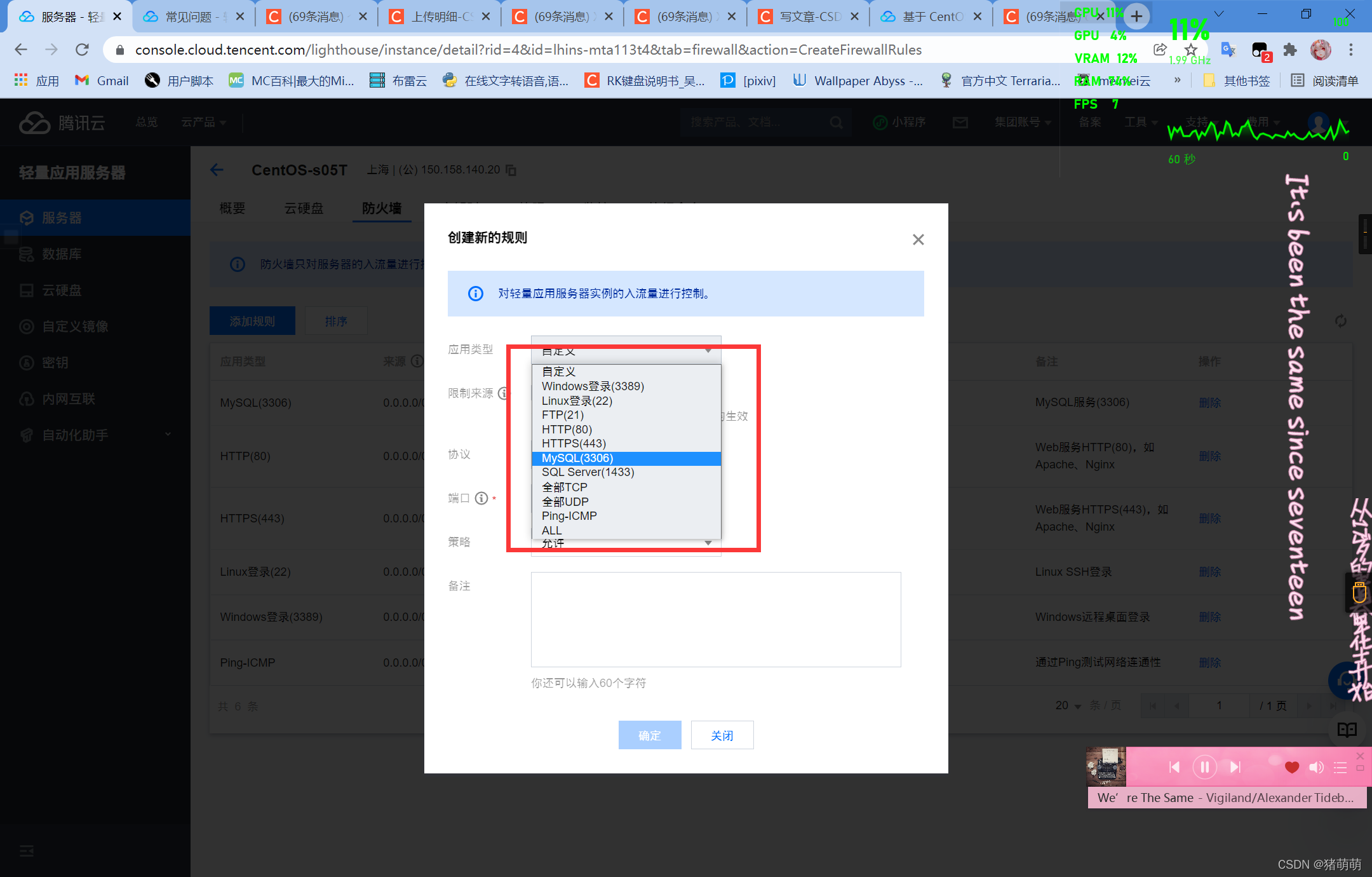The height and width of the screenshot is (877, 1372).
Task: Reload the page with browser refresh icon
Action: click(83, 50)
